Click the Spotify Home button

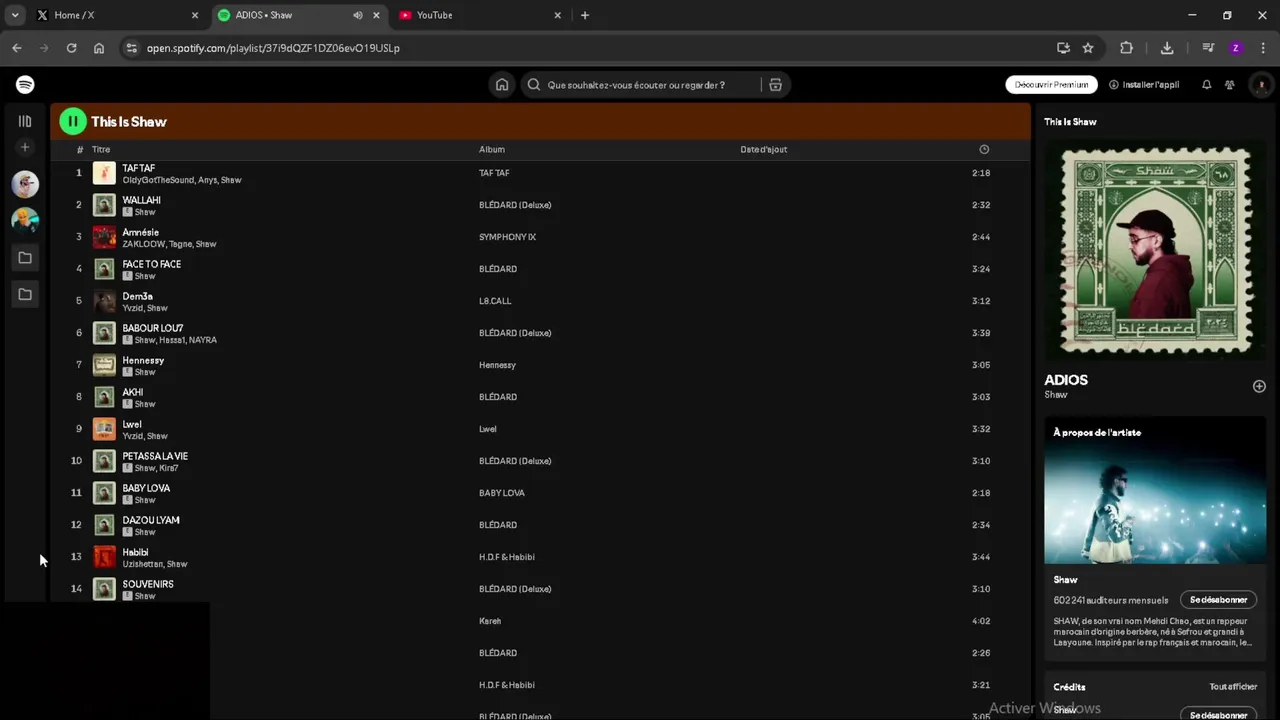[x=502, y=85]
